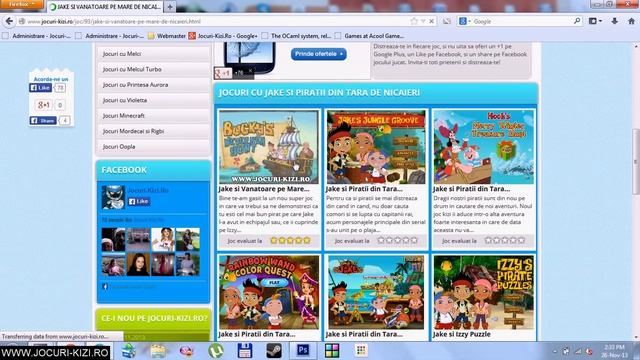The height and width of the screenshot is (360, 640).
Task: Click the Facebook Like button in left share widget
Action: coord(40,88)
